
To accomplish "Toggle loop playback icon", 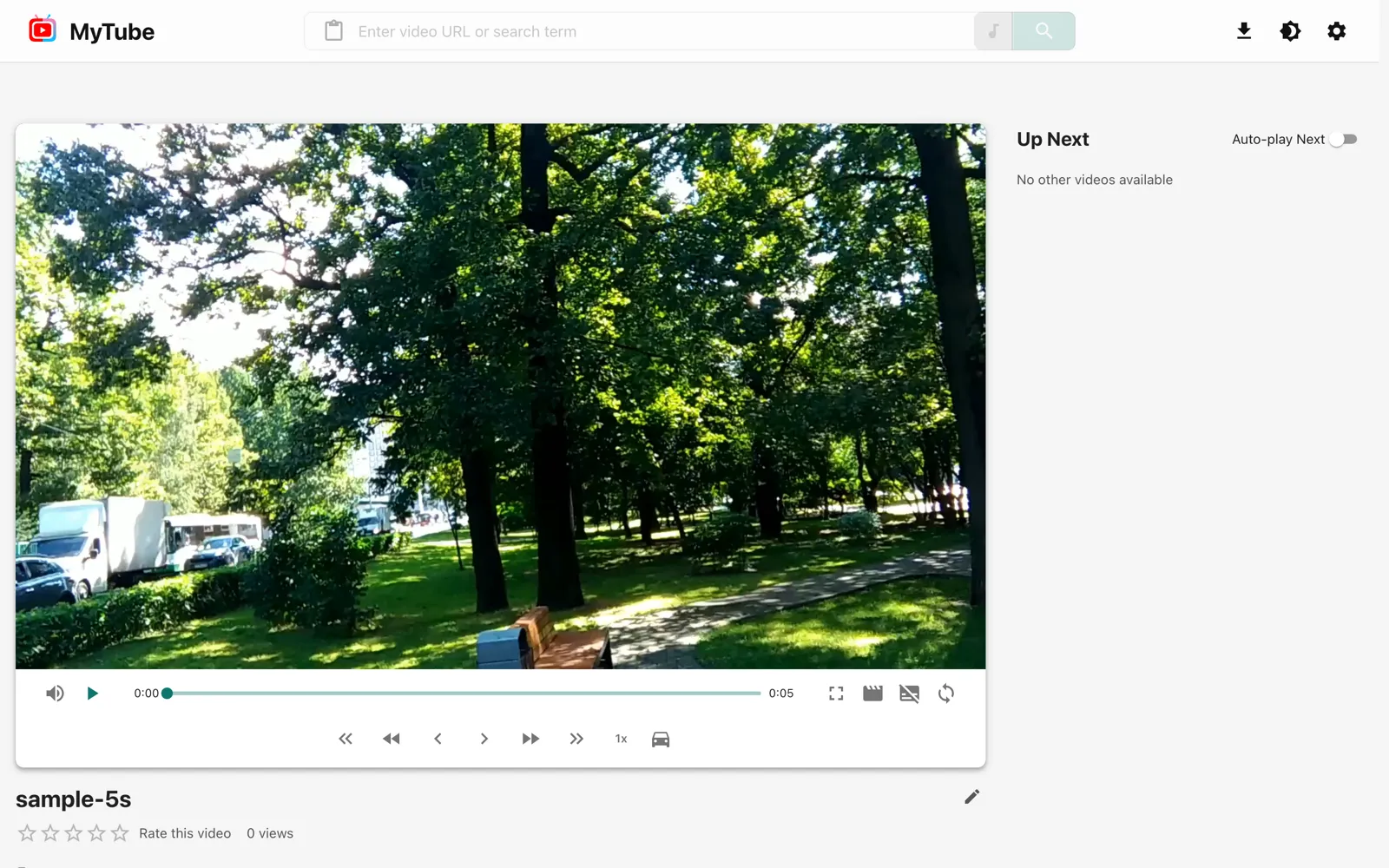I will [946, 694].
